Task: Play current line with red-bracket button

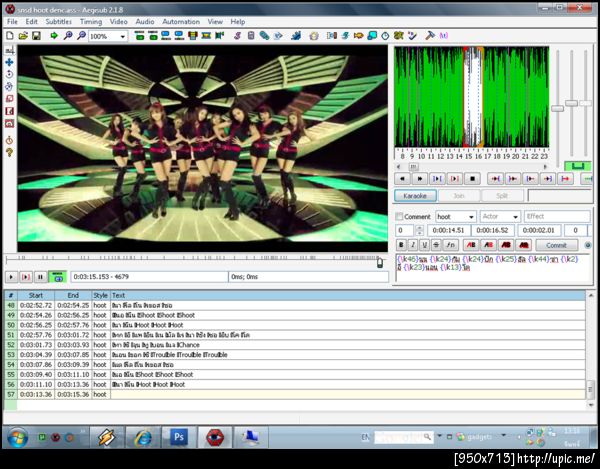Action: coord(455,179)
